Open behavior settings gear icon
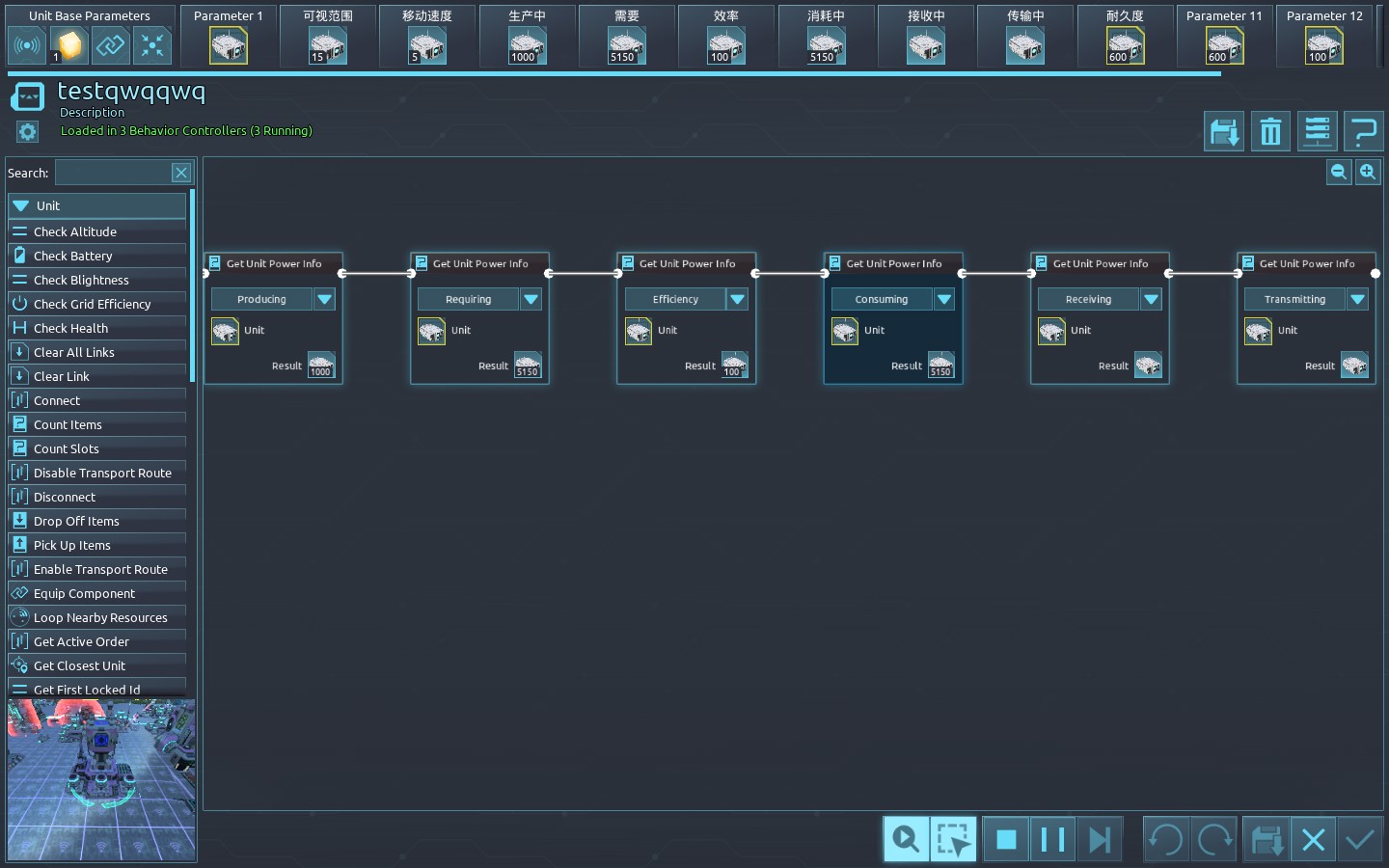Viewport: 1389px width, 868px height. pyautogui.click(x=27, y=132)
